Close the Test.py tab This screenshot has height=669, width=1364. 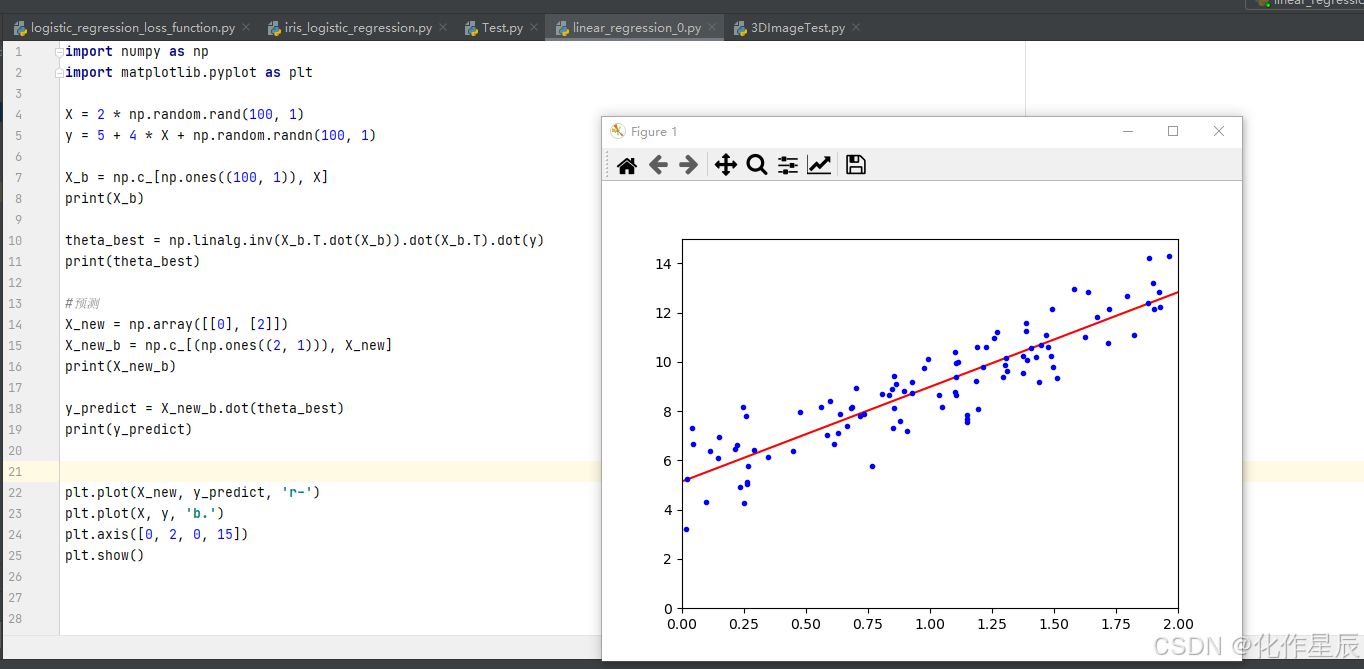tap(534, 28)
